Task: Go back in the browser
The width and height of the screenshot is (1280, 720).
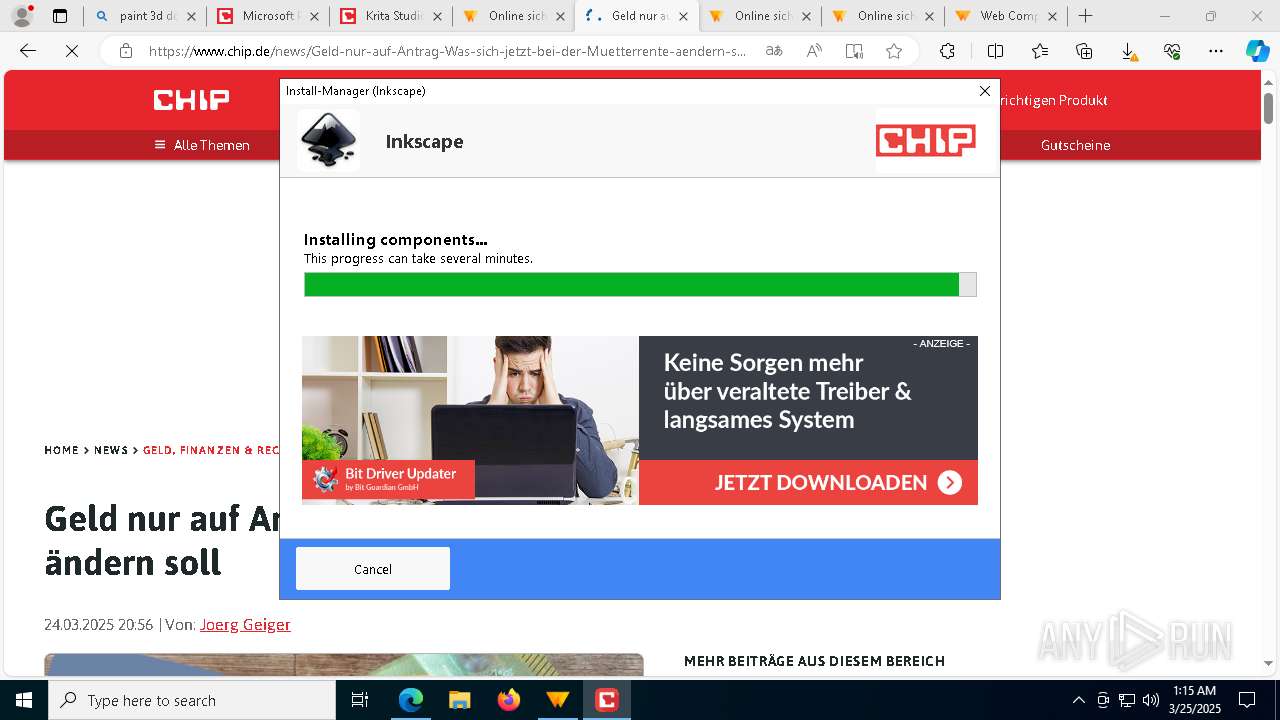Action: (28, 51)
